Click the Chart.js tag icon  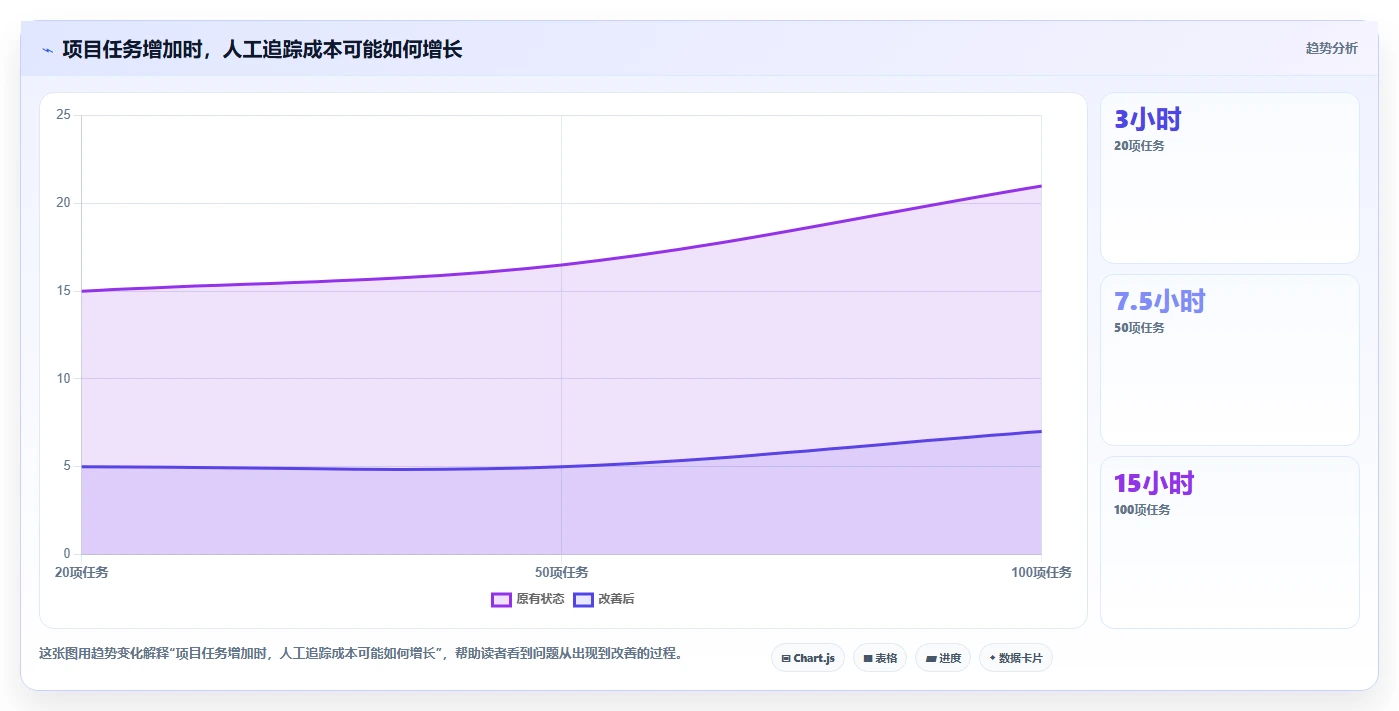786,659
